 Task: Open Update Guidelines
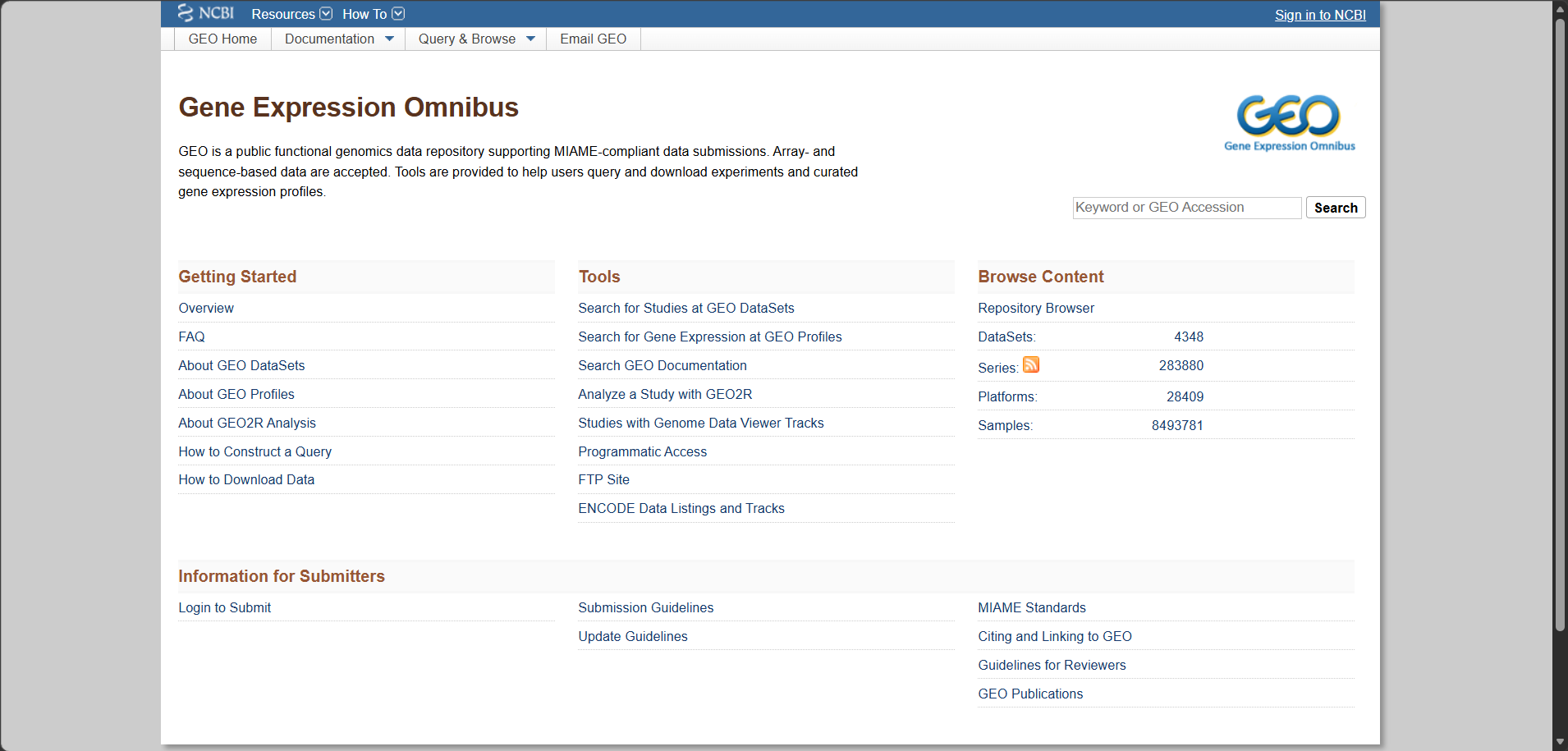point(633,636)
